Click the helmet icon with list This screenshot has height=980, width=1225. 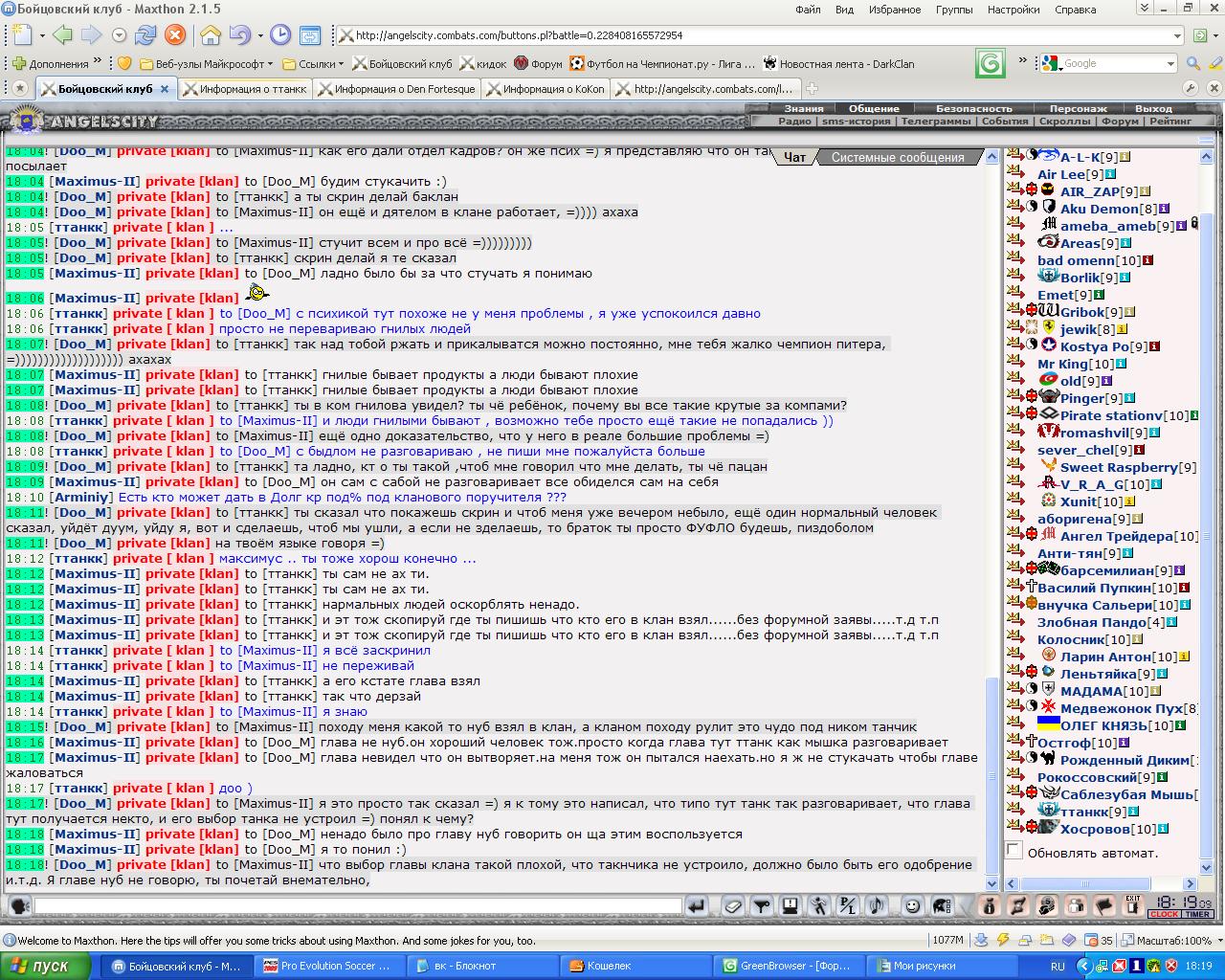[942, 905]
